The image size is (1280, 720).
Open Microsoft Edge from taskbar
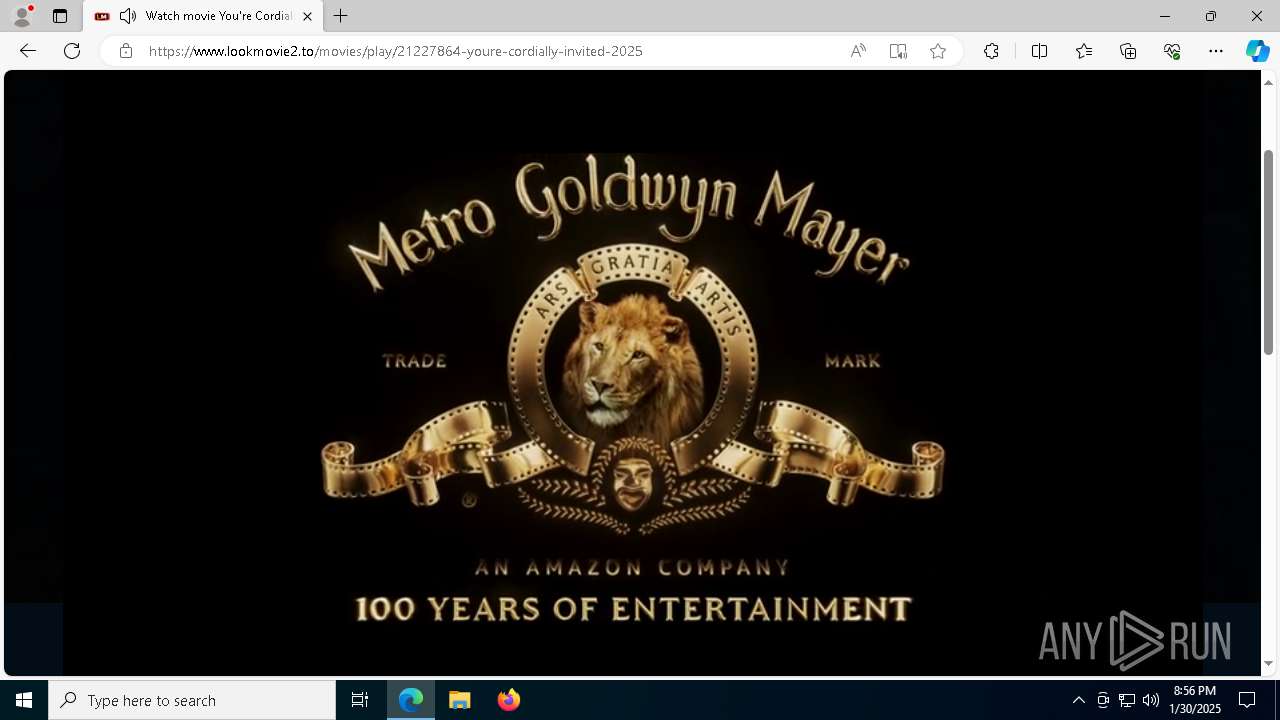click(x=411, y=700)
